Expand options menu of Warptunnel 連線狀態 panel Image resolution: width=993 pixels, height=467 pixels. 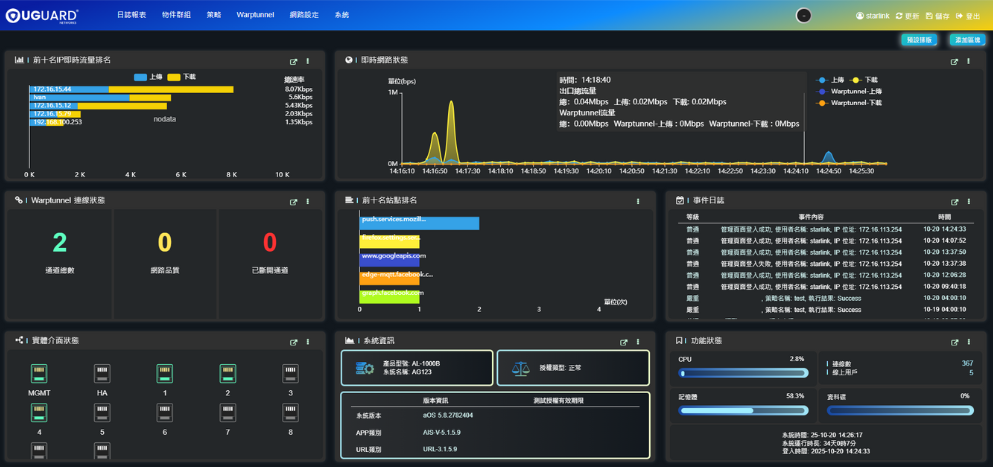[x=307, y=201]
